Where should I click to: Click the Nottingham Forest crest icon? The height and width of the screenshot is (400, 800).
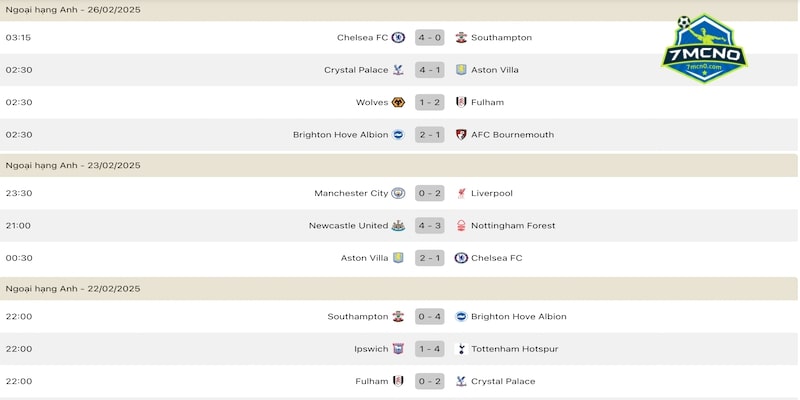coord(461,225)
